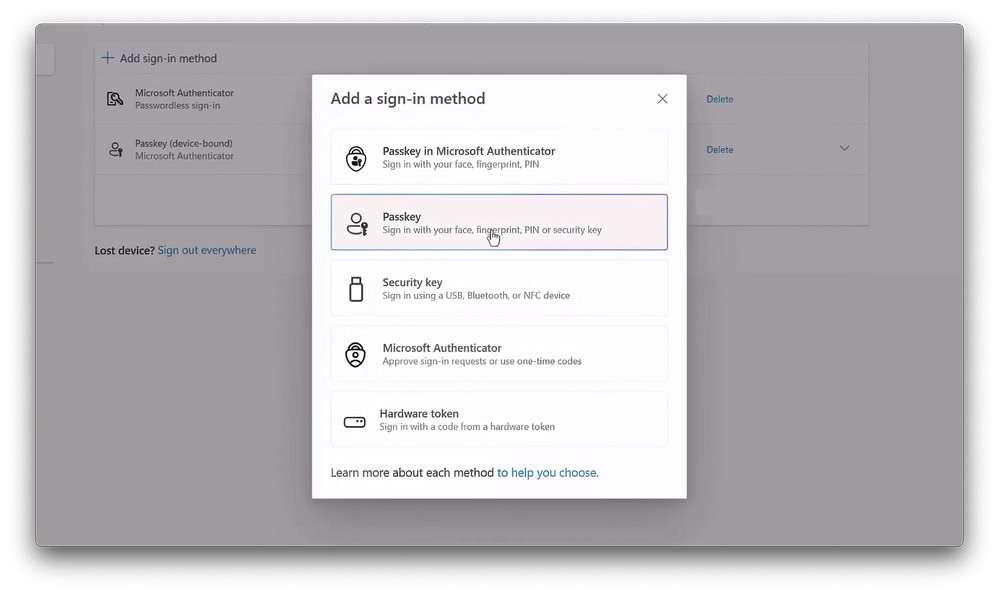This screenshot has height=593, width=999.
Task: Click the 'Passkey (device-bound)' label
Action: click(183, 144)
